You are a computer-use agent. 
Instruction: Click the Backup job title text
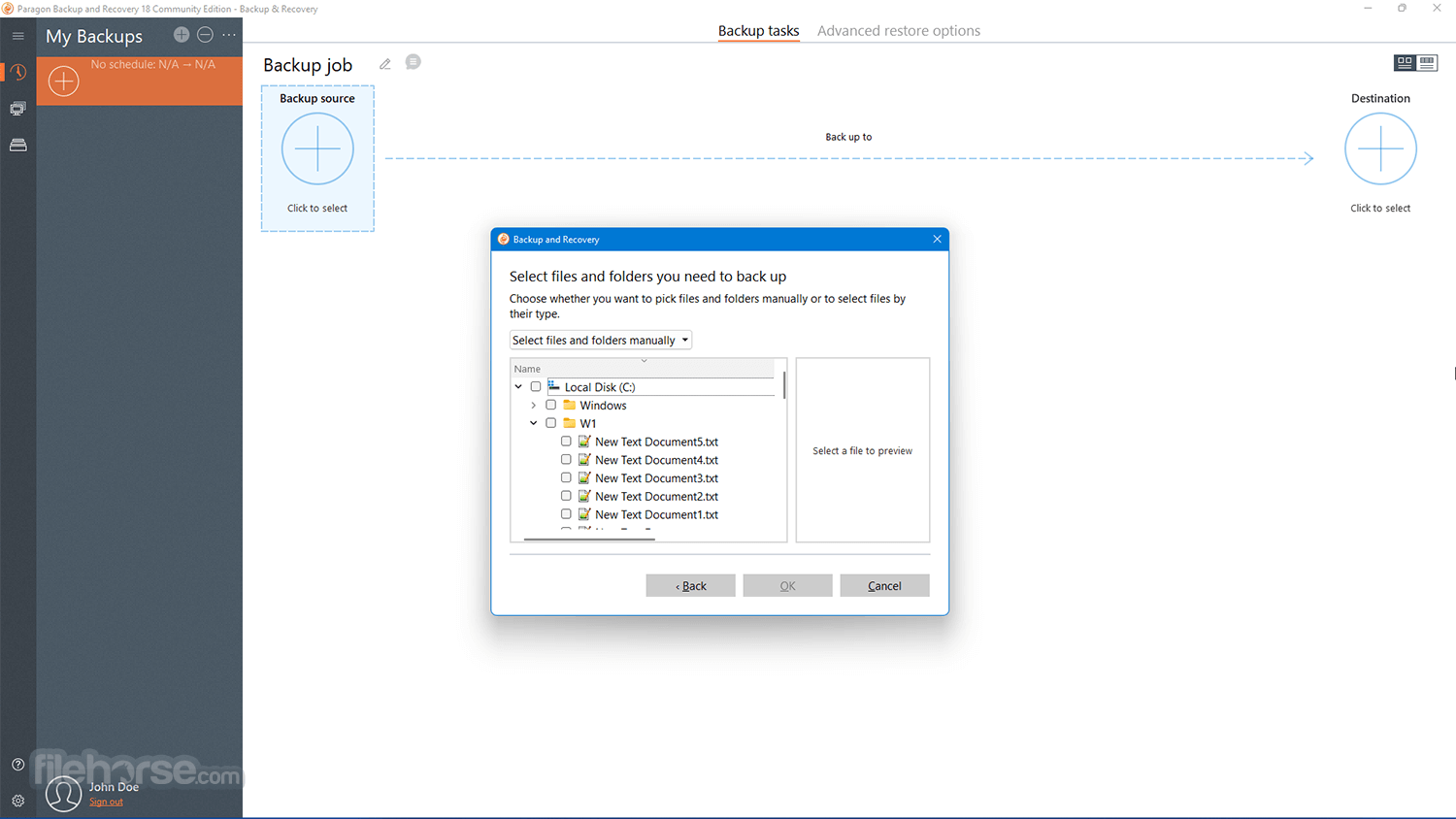[x=308, y=65]
